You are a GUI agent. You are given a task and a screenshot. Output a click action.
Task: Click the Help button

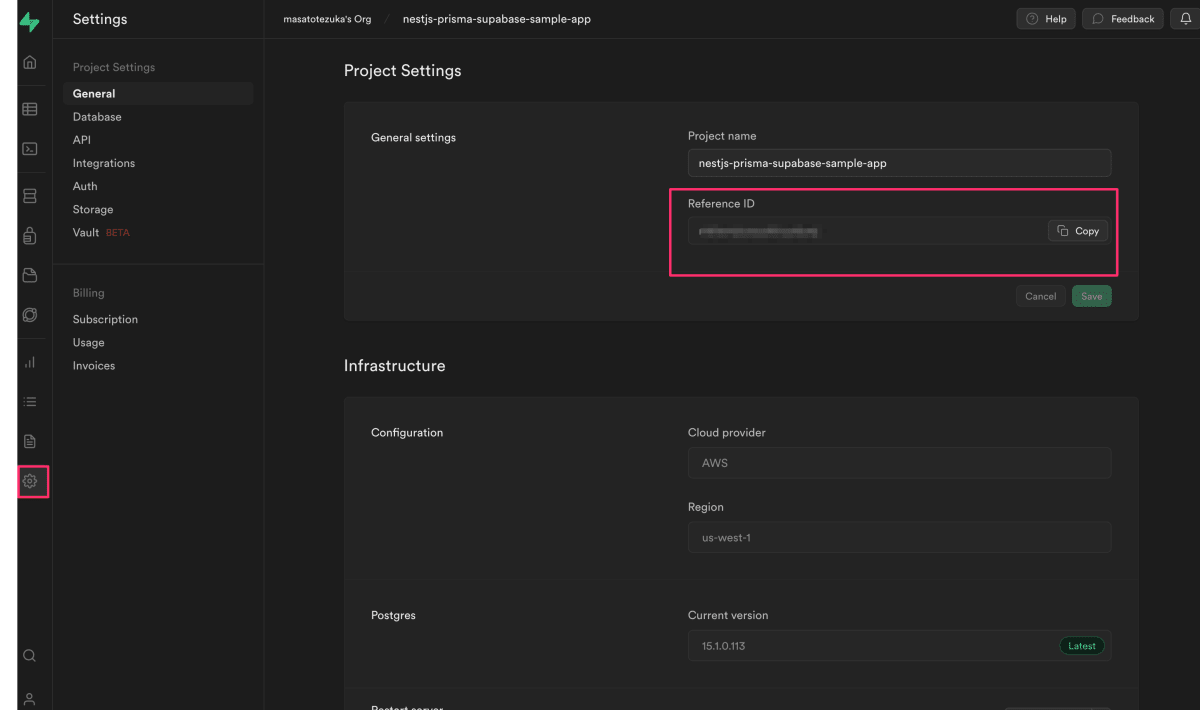click(x=1046, y=19)
